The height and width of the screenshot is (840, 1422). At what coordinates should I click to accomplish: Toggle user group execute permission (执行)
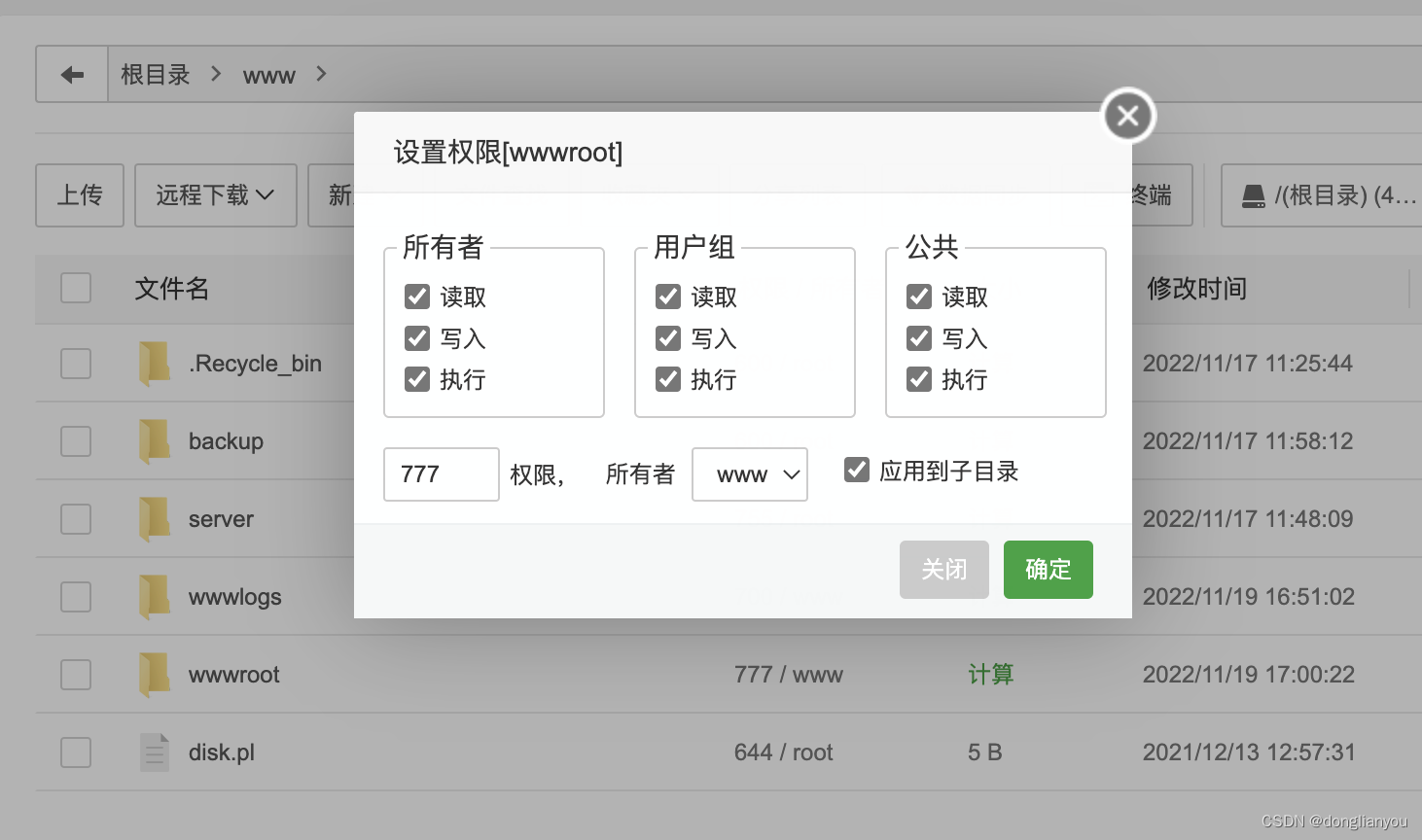(x=668, y=379)
